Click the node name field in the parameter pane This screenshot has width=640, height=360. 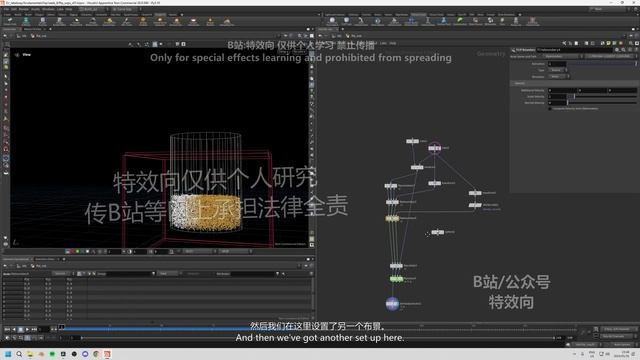pyautogui.click(x=574, y=50)
